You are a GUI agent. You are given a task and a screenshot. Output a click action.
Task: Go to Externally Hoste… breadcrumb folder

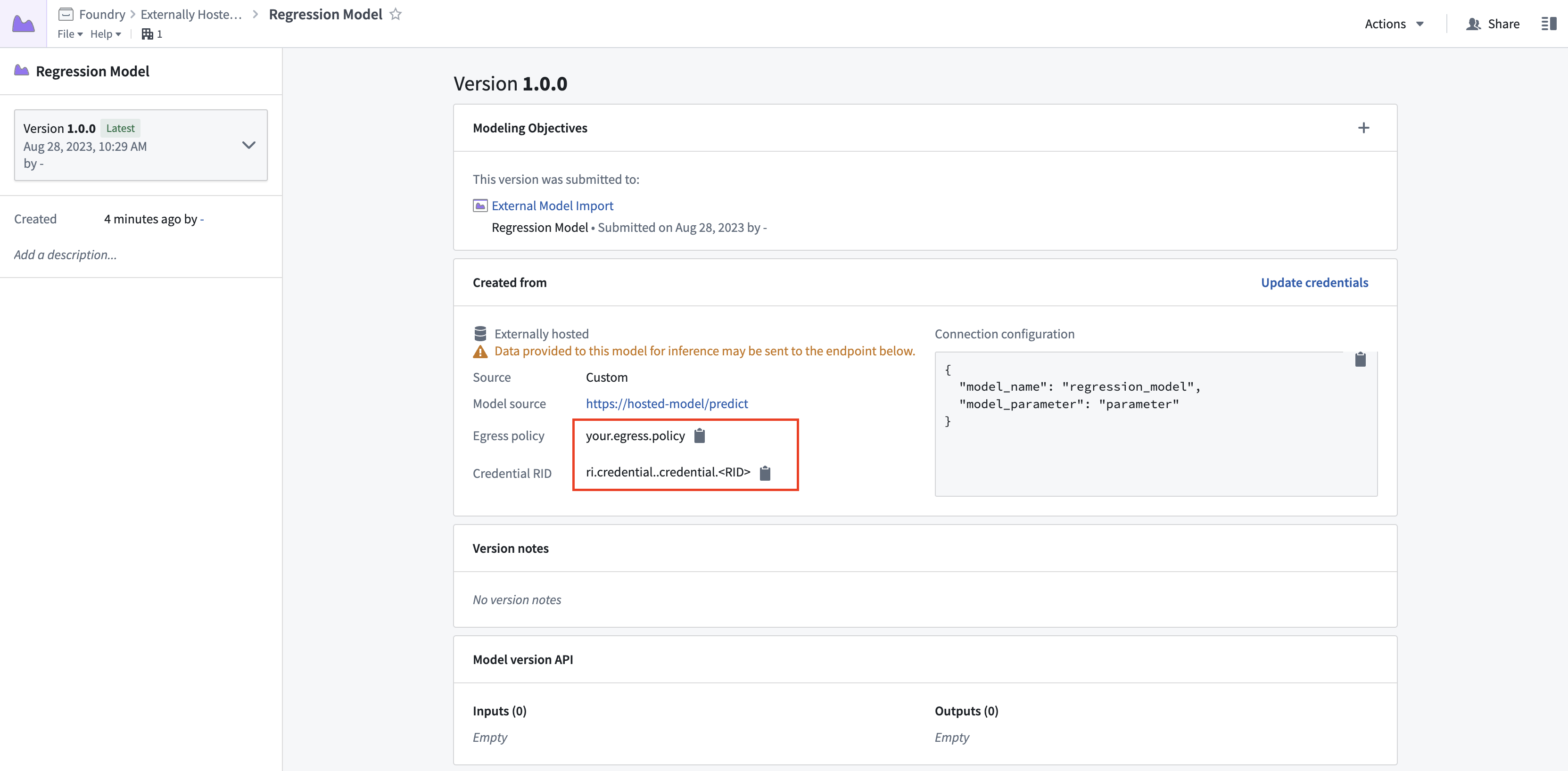click(x=191, y=14)
